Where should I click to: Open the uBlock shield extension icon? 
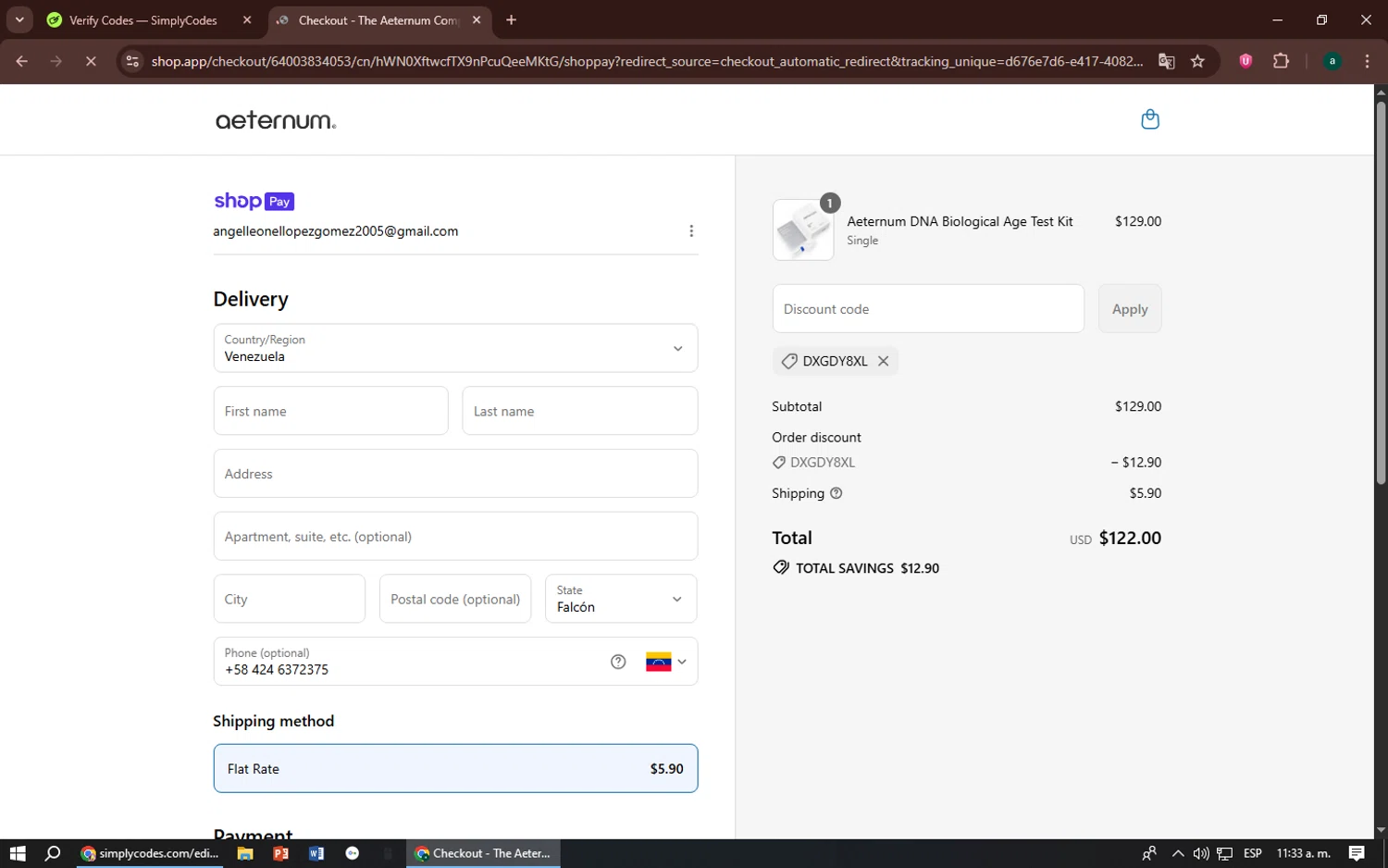tap(1245, 61)
